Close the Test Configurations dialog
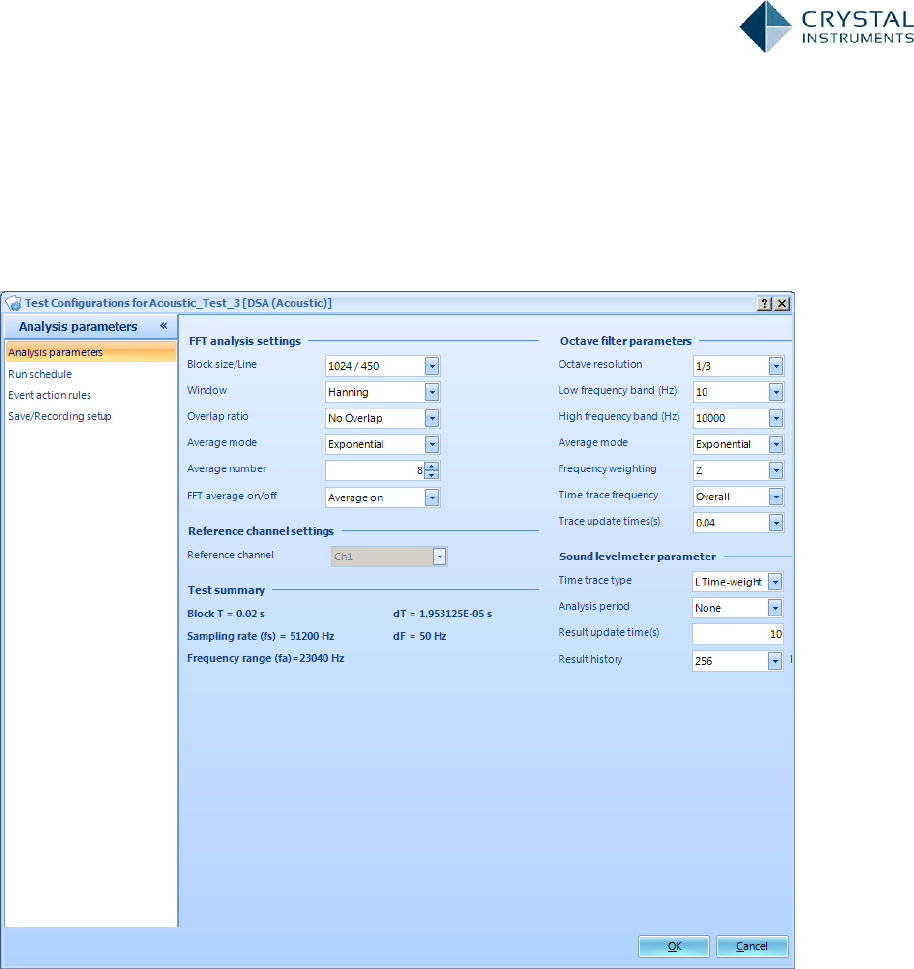Viewport: 914px width, 969px height. 782,303
